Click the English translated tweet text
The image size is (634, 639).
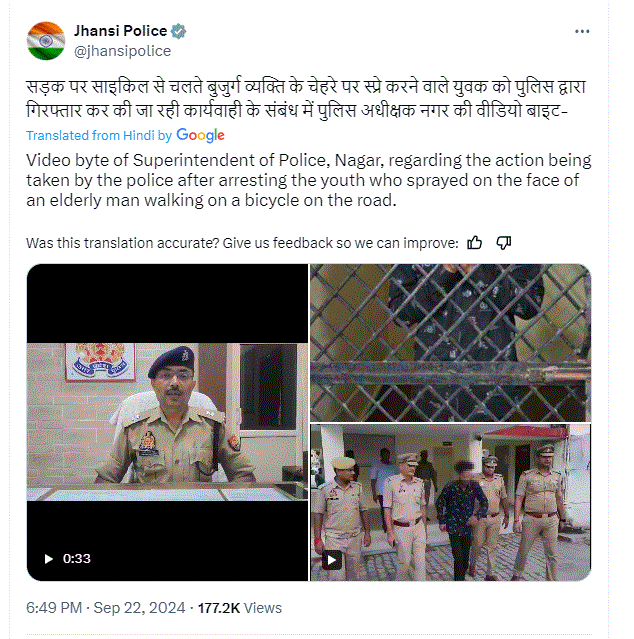pyautogui.click(x=308, y=180)
